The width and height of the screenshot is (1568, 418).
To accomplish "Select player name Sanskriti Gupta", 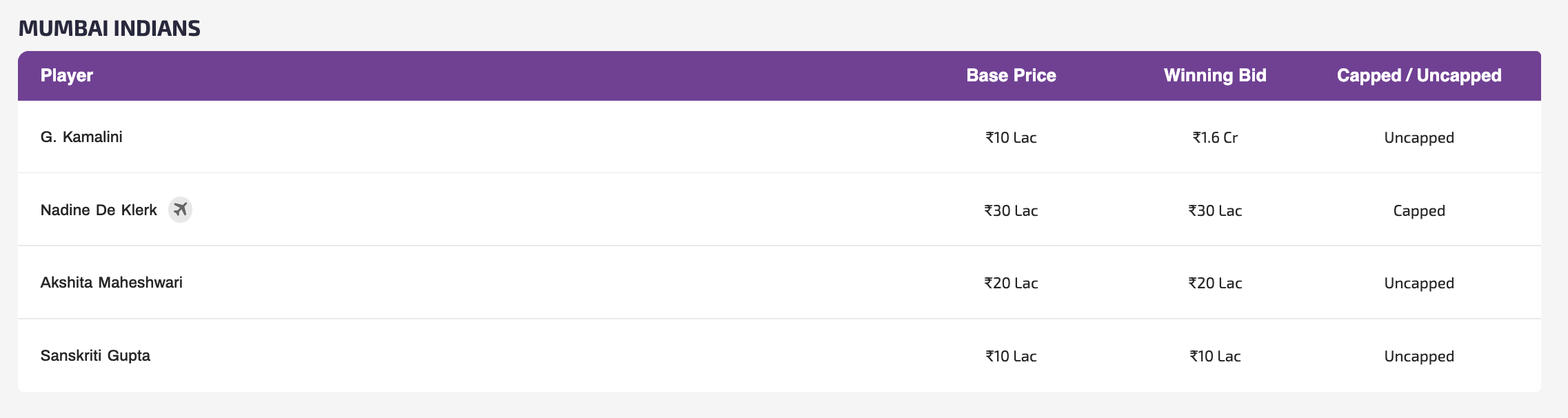I will point(95,355).
